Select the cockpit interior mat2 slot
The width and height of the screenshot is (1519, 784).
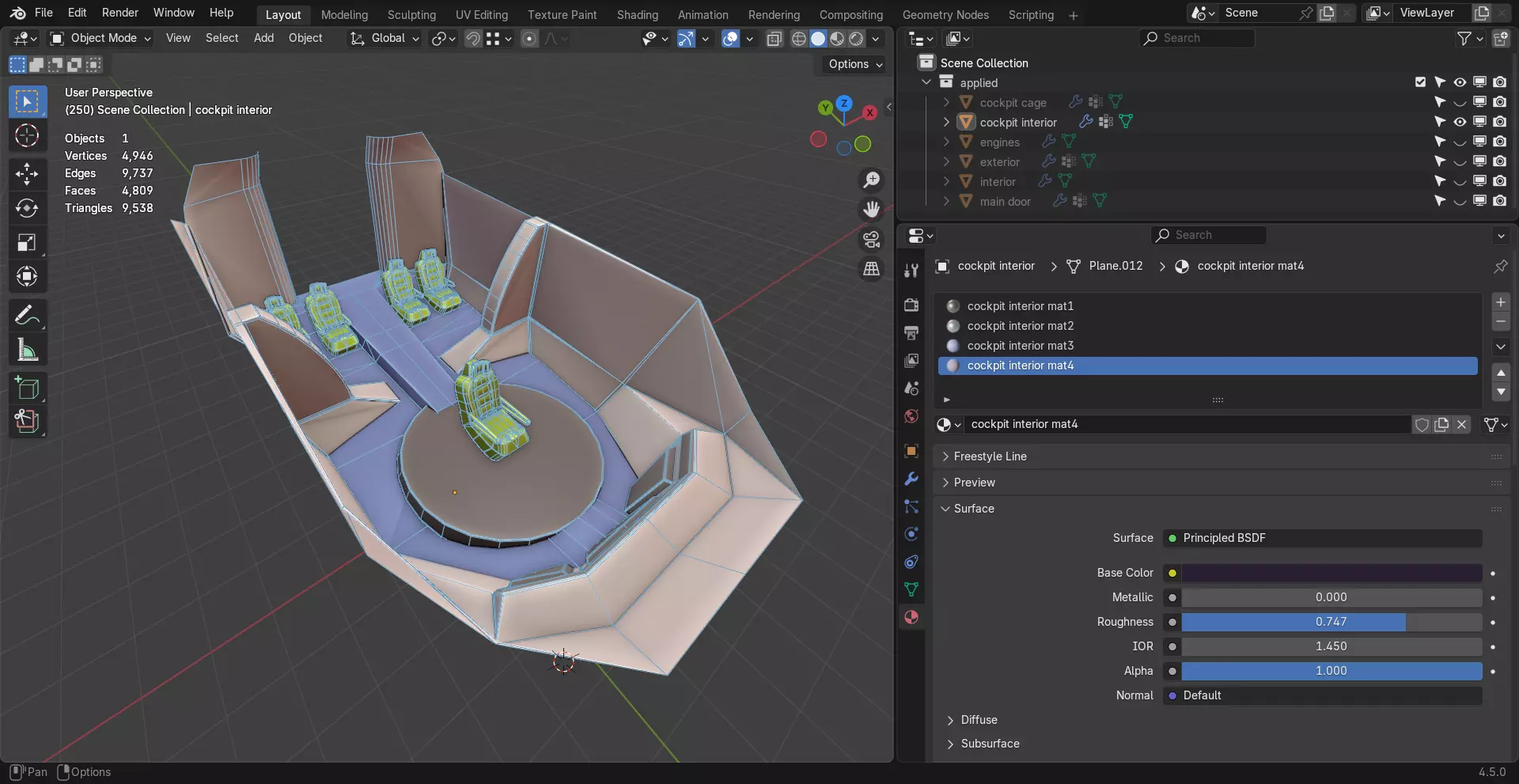pyautogui.click(x=1207, y=326)
